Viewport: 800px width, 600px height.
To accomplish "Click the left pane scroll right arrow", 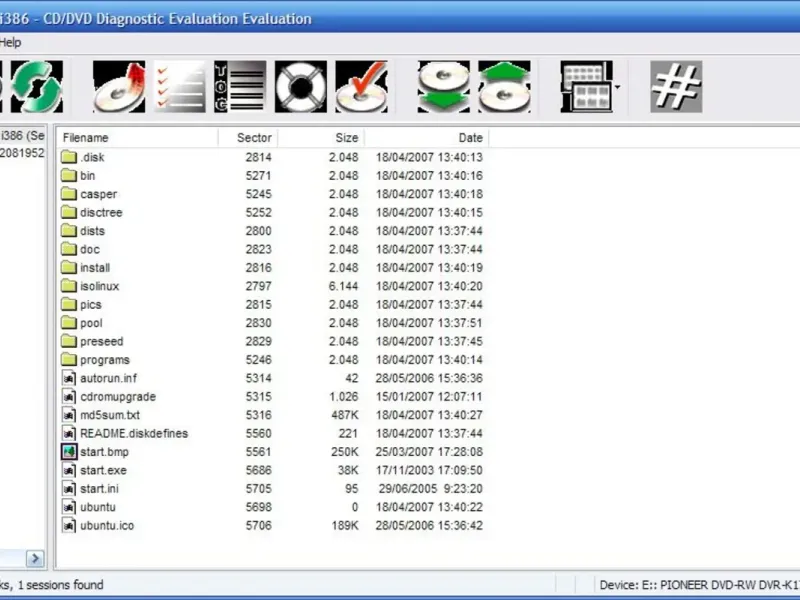I will 35,558.
